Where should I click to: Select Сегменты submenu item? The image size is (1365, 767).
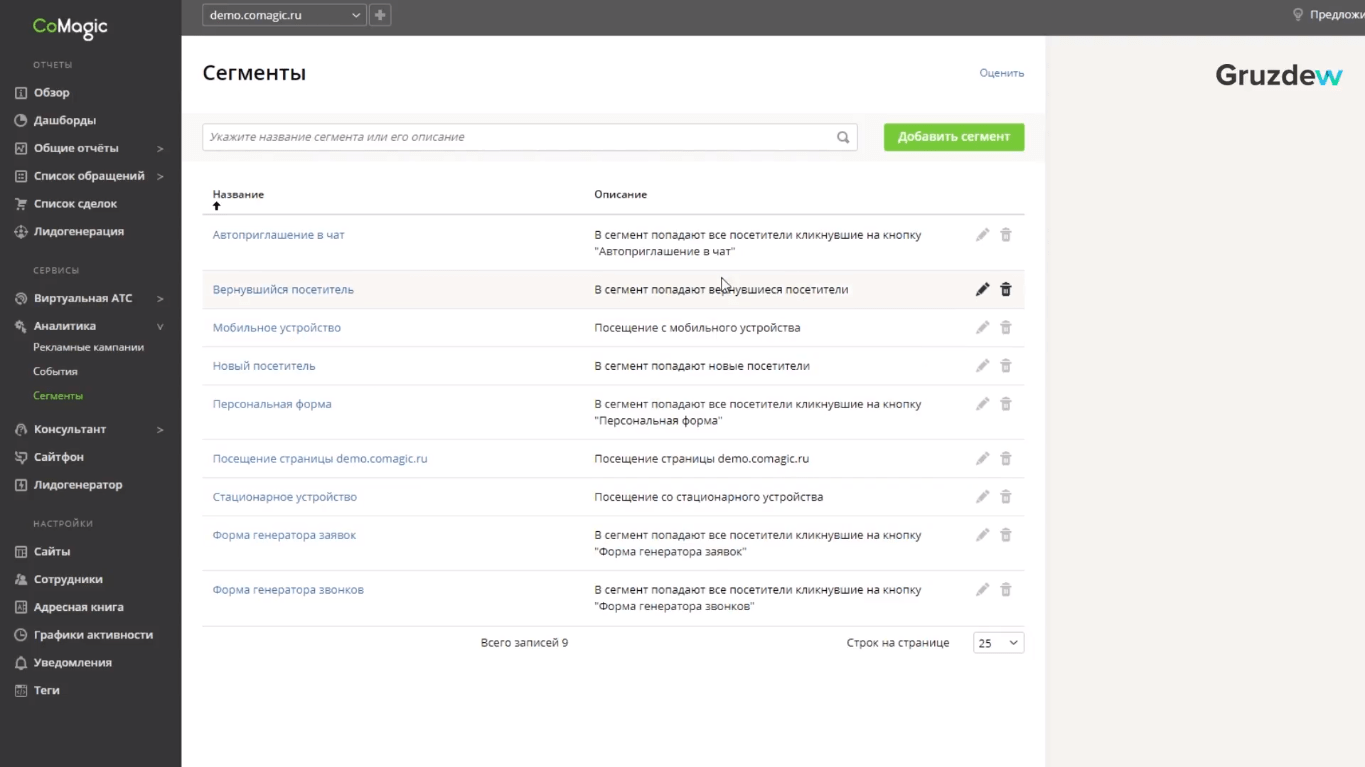coord(58,396)
